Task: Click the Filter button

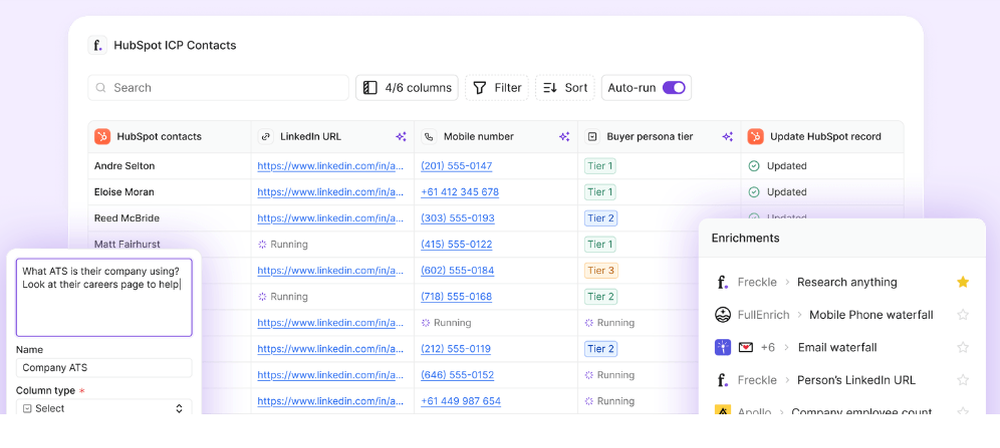Action: [497, 88]
